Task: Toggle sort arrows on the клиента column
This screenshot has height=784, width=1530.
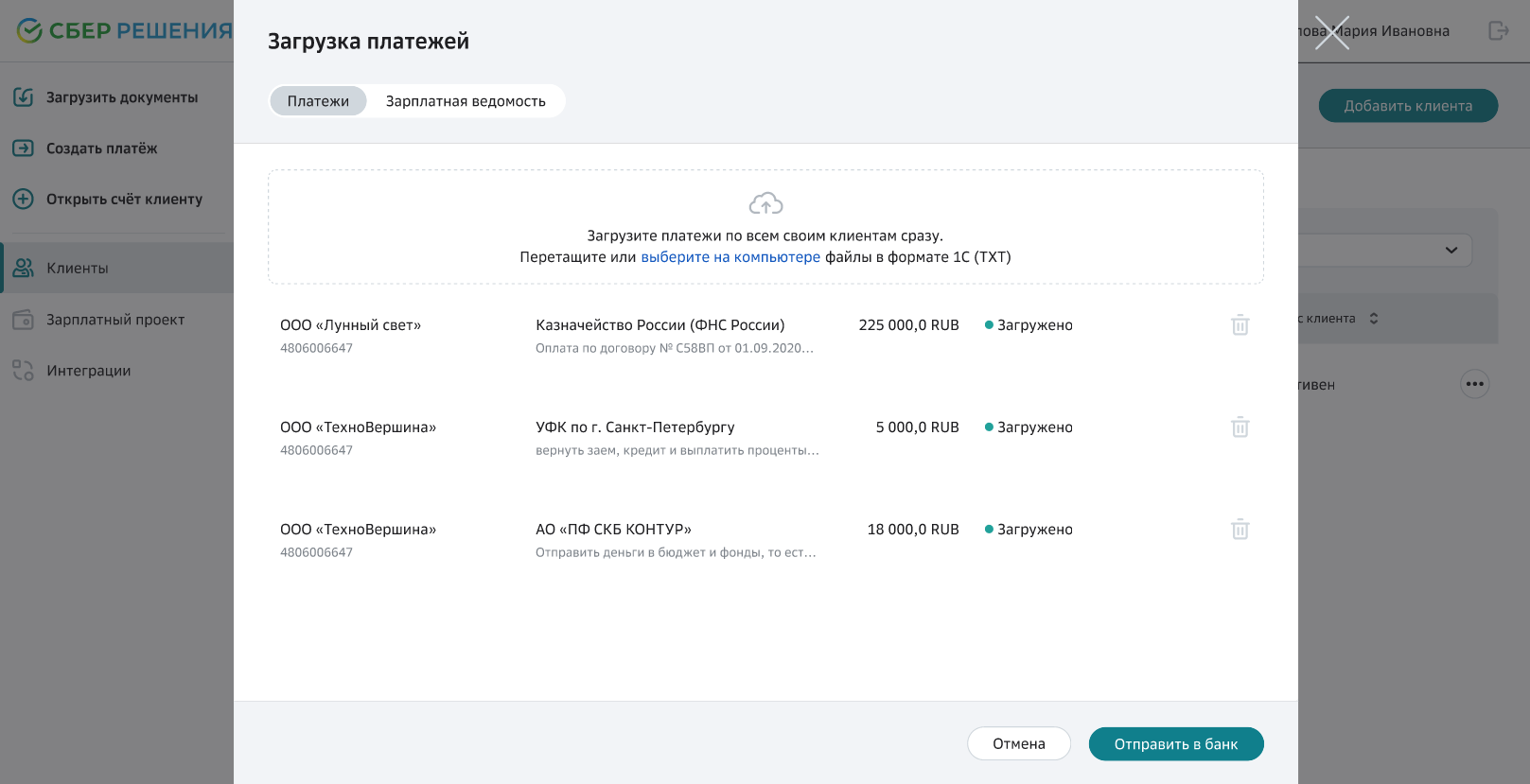Action: (1374, 319)
